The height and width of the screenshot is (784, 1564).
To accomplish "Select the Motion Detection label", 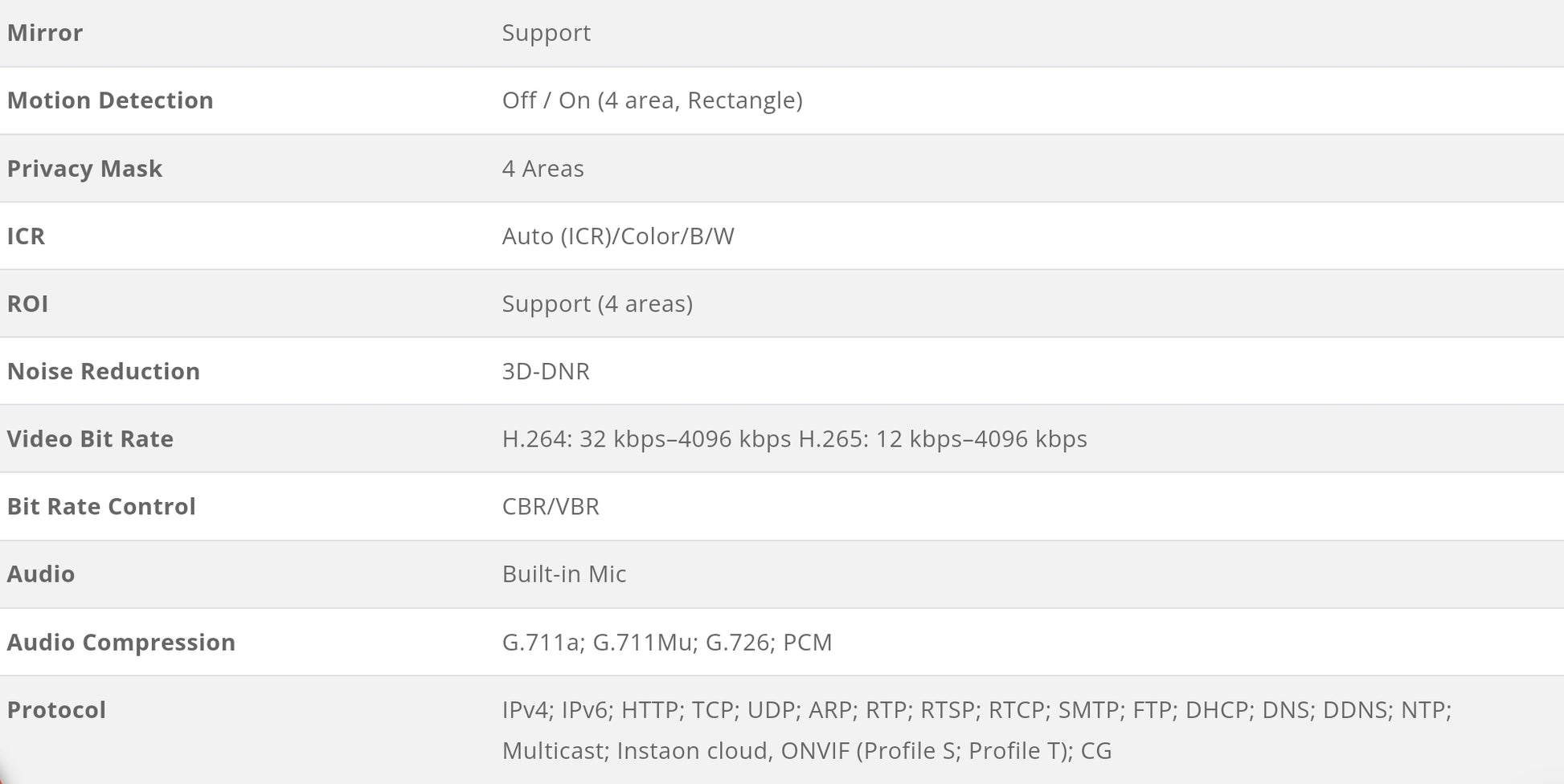I will pos(110,100).
